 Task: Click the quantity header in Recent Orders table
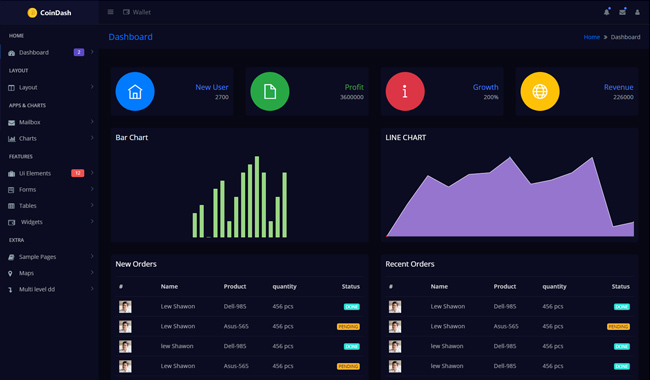(x=554, y=286)
